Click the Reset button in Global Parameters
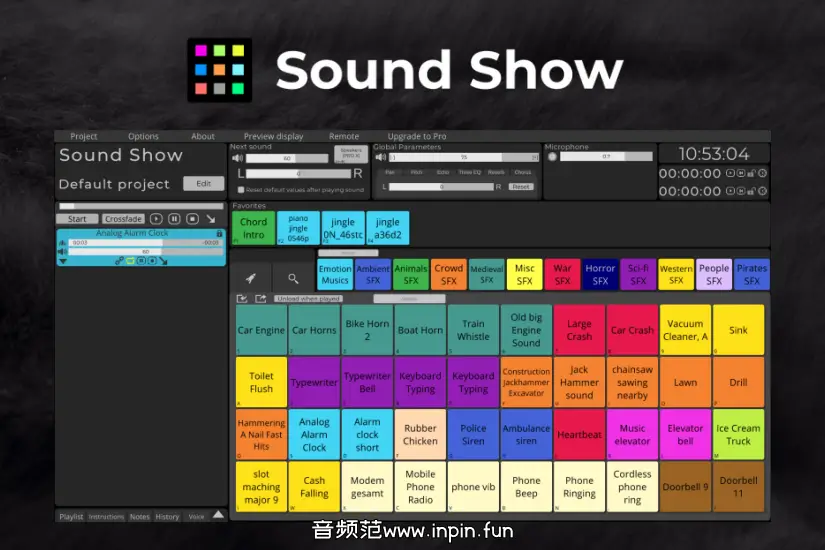The image size is (825, 550). coord(521,187)
